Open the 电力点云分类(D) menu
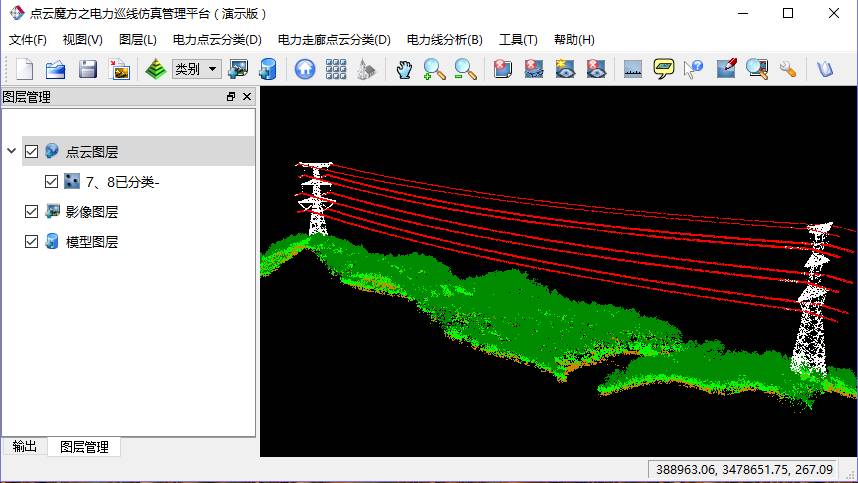Image resolution: width=858 pixels, height=483 pixels. click(216, 40)
